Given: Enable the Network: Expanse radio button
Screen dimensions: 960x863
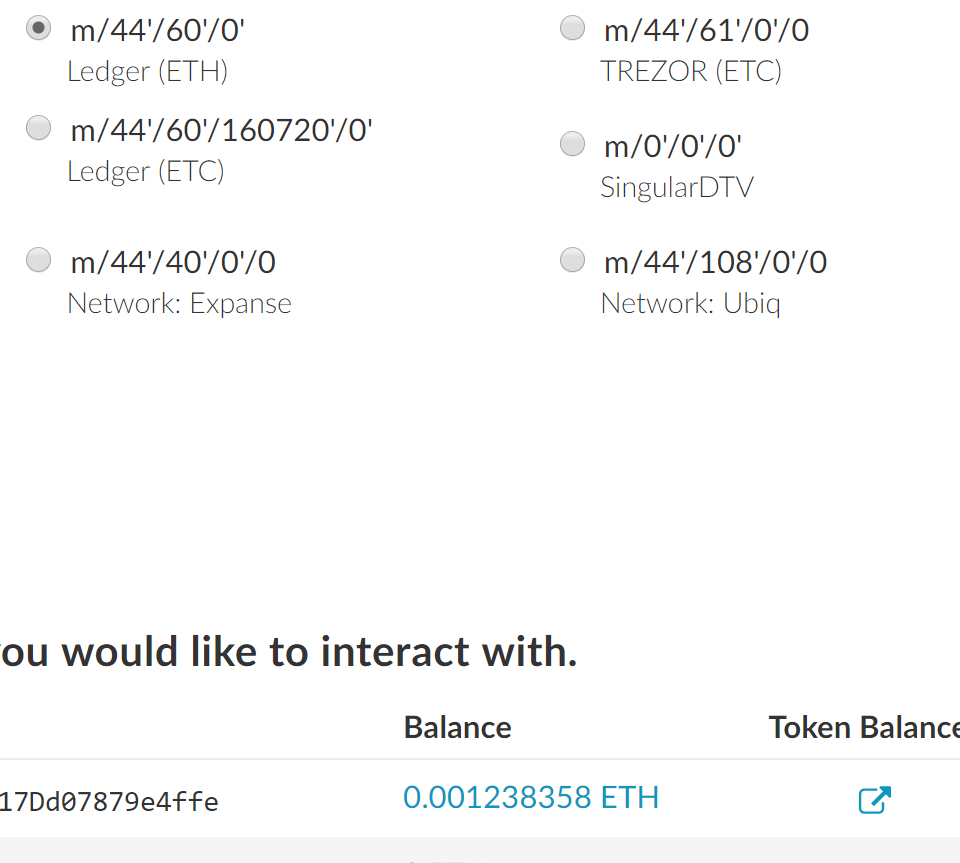Looking at the screenshot, I should [39, 260].
